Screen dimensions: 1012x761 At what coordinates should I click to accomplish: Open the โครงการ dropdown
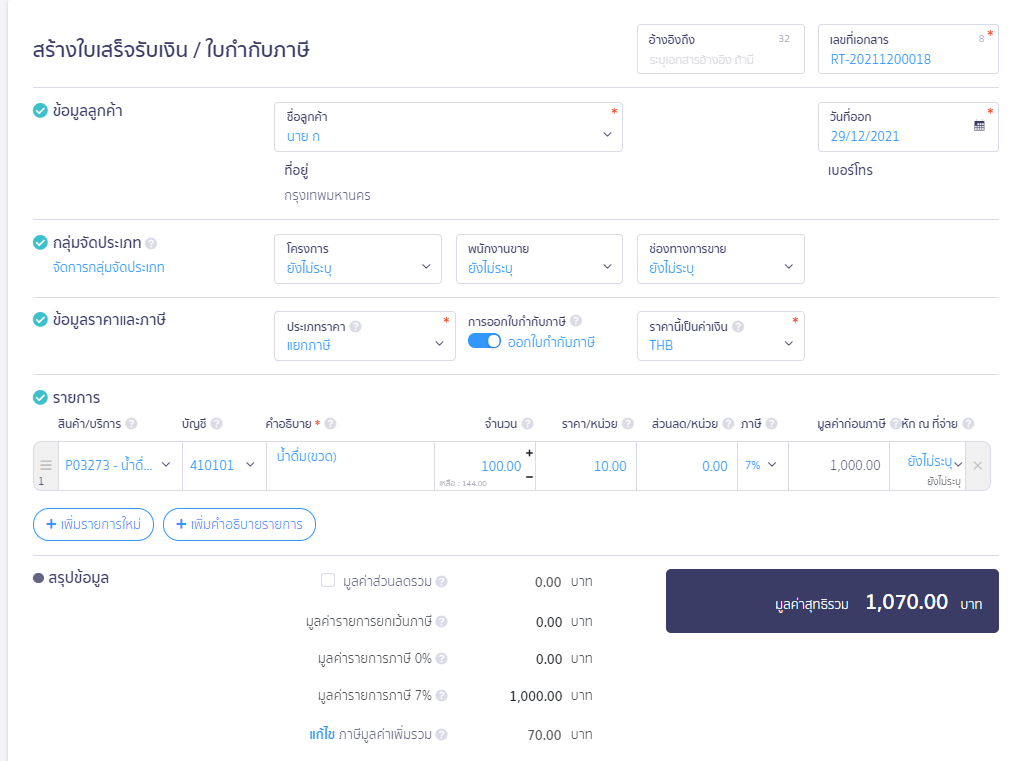pyautogui.click(x=358, y=259)
